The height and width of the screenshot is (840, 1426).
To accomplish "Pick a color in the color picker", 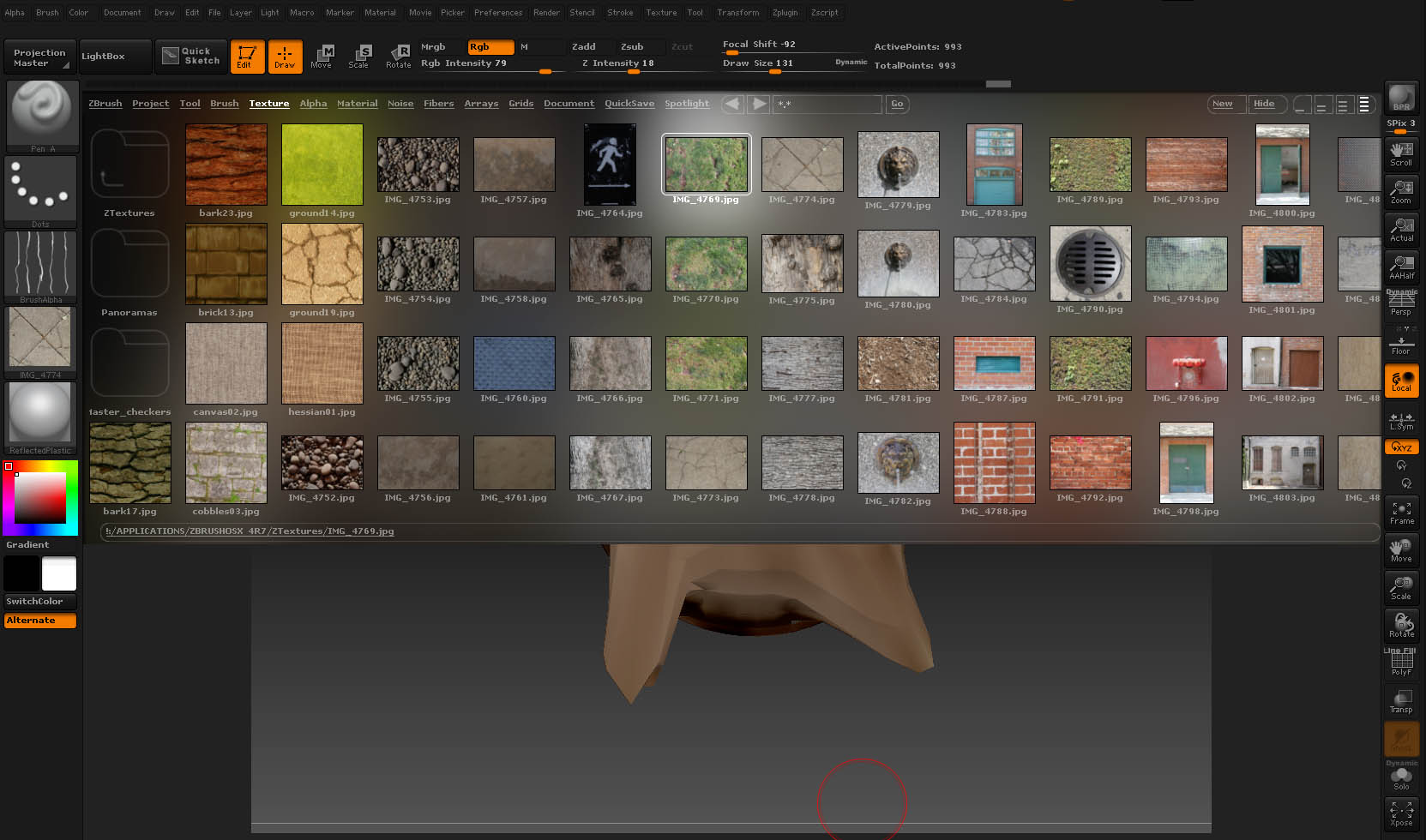I will (40, 498).
